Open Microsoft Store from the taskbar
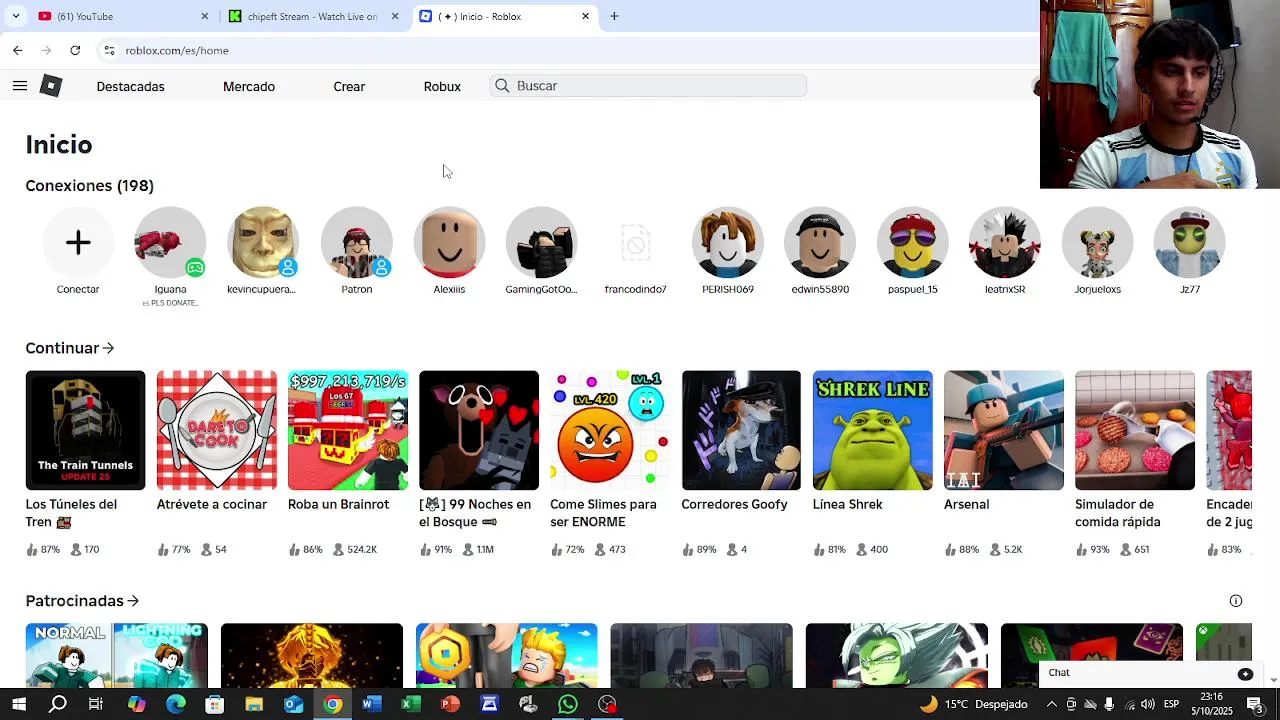The width and height of the screenshot is (1280, 720). 214,704
